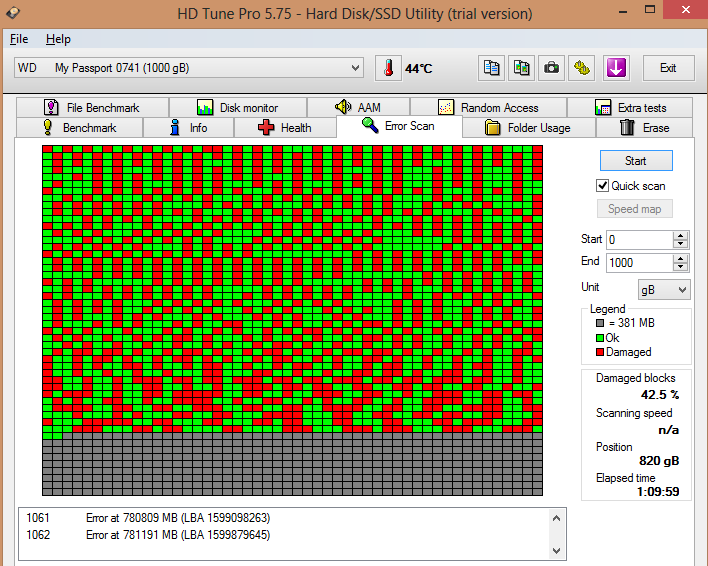This screenshot has width=708, height=566.
Task: Switch to Random Access tab
Action: tap(489, 107)
